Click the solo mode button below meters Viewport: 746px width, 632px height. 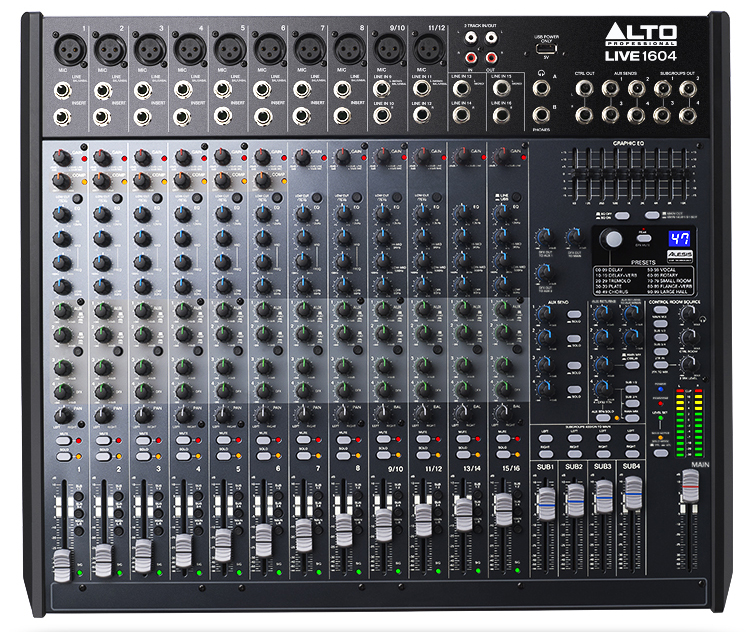click(660, 453)
